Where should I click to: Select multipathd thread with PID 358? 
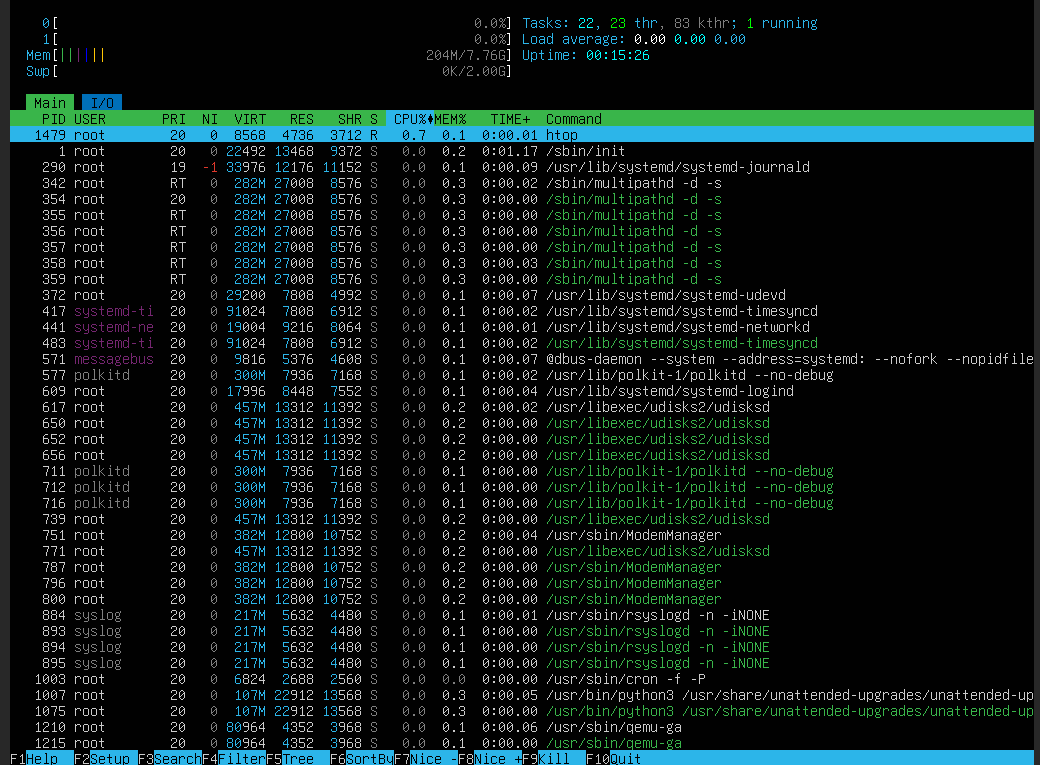(522, 263)
